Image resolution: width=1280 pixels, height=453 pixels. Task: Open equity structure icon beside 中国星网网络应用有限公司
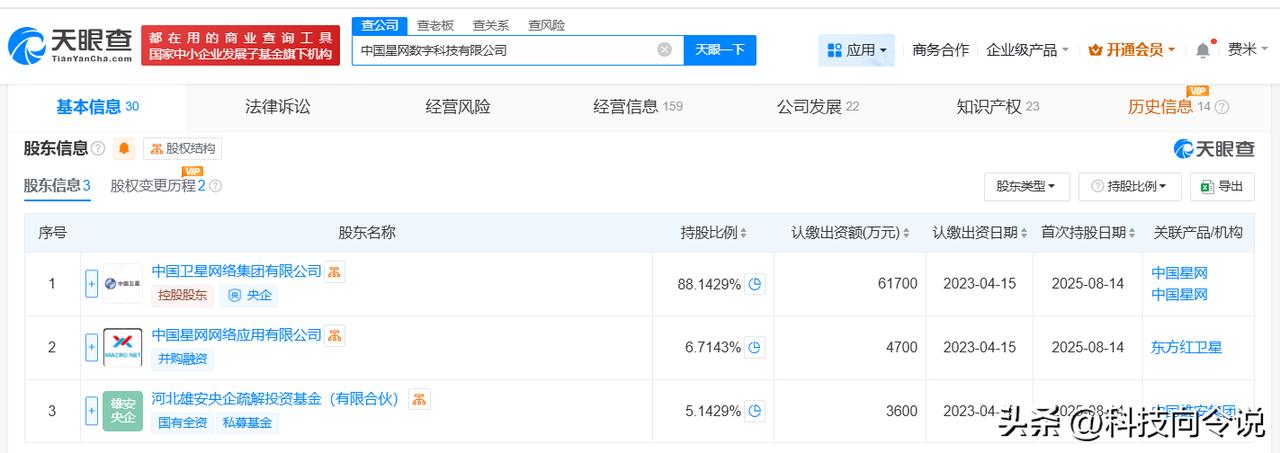pyautogui.click(x=335, y=335)
